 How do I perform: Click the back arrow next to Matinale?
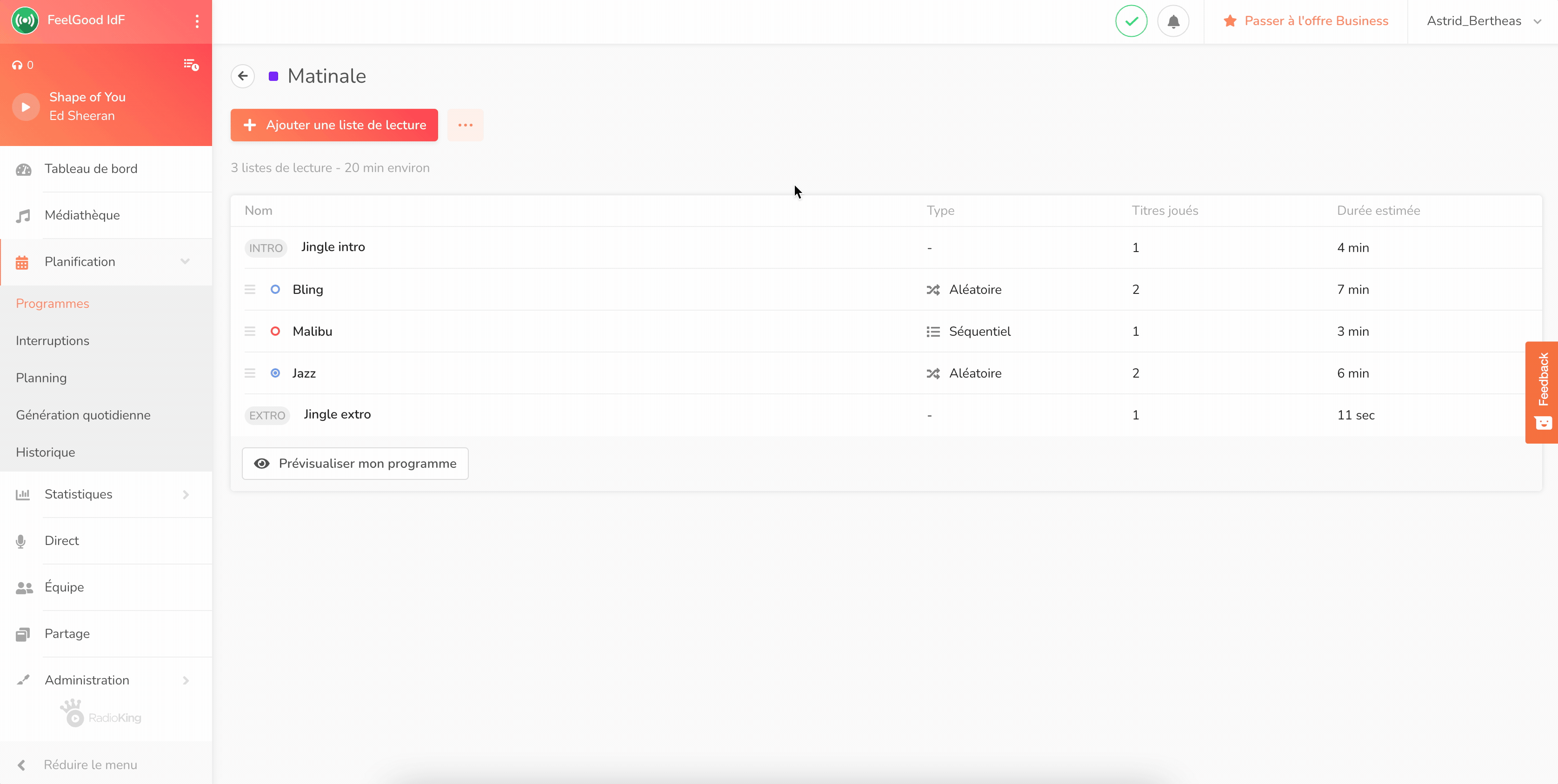pos(242,76)
